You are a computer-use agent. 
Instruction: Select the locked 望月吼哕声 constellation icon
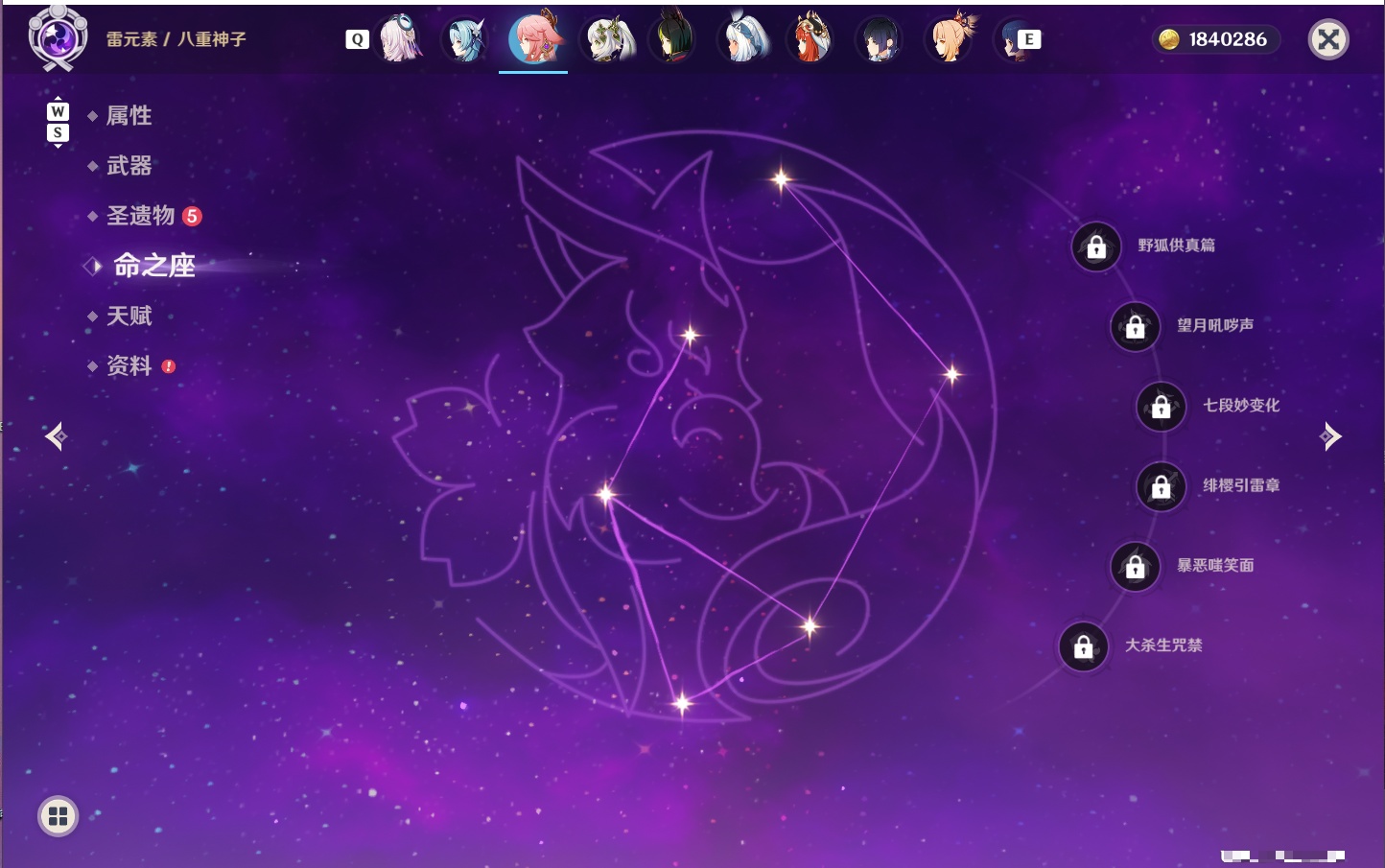coord(1135,326)
